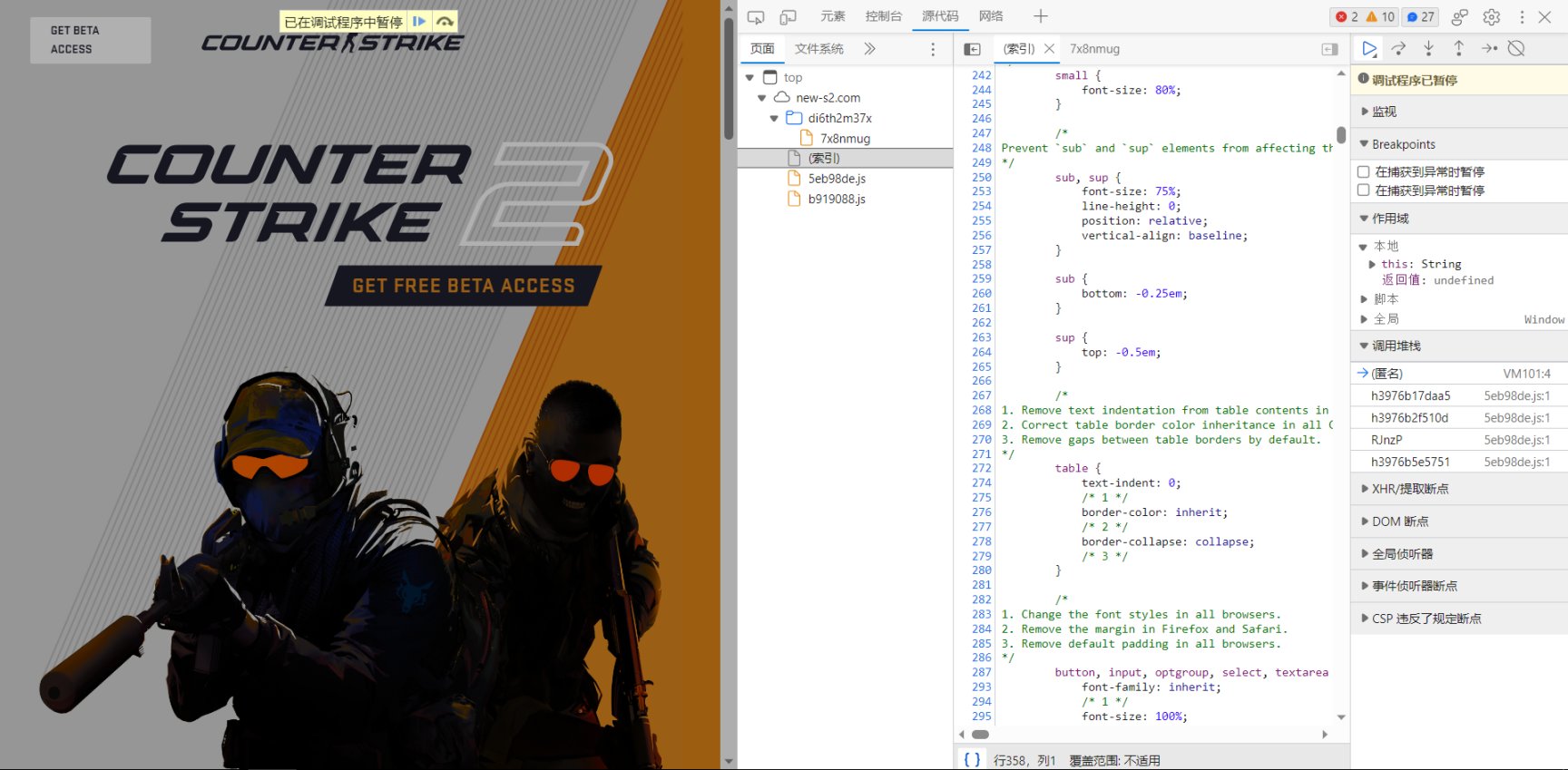Screen dimensions: 1568x770
Task: Resume from the page paused overlay
Action: (x=419, y=21)
